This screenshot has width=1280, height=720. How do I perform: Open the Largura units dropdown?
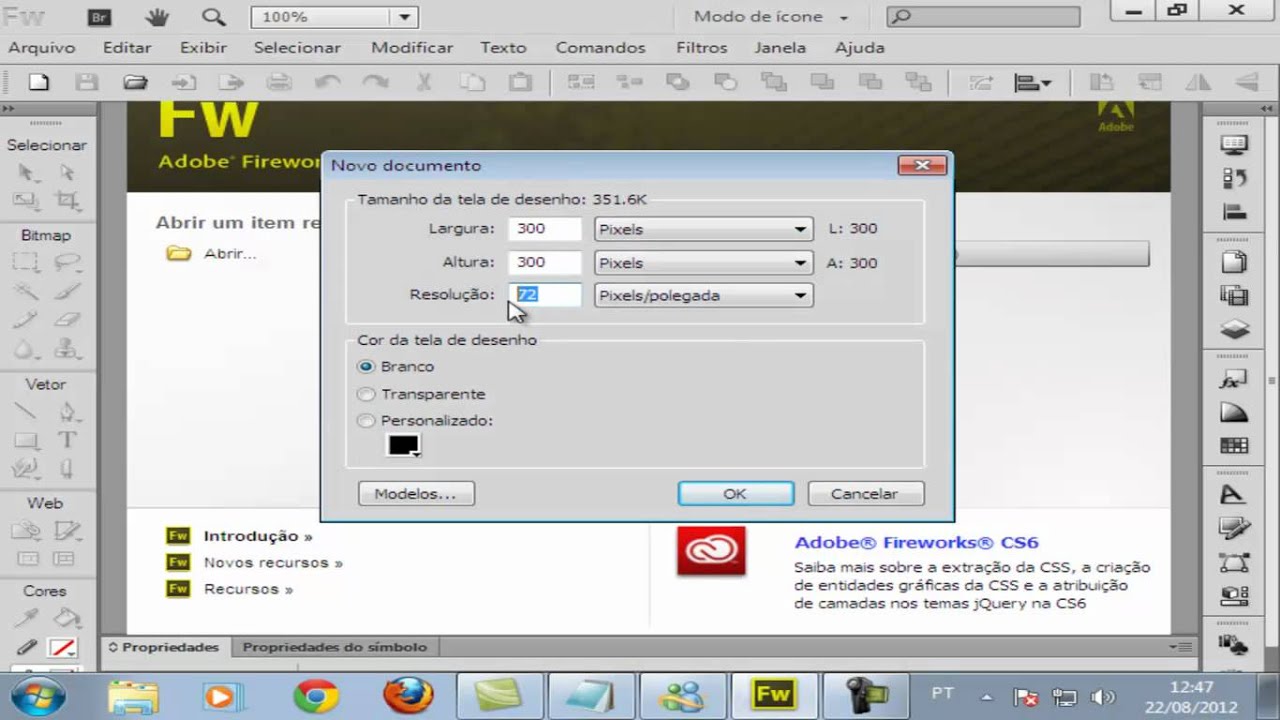pyautogui.click(x=703, y=229)
